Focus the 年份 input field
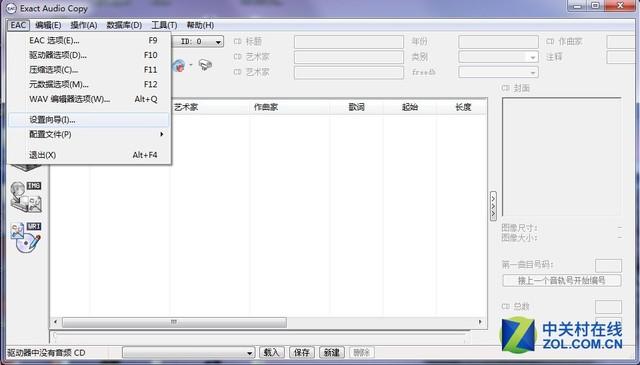 (x=498, y=42)
